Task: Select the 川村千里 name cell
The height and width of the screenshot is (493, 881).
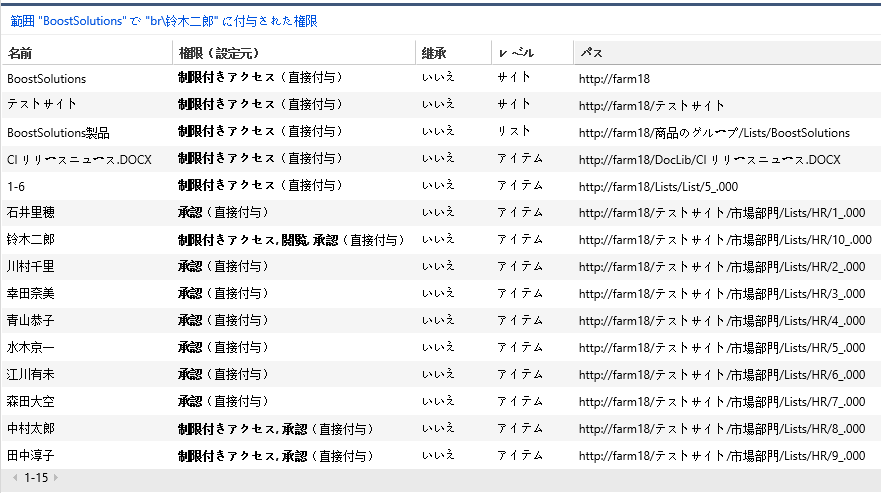Action: tap(31, 266)
